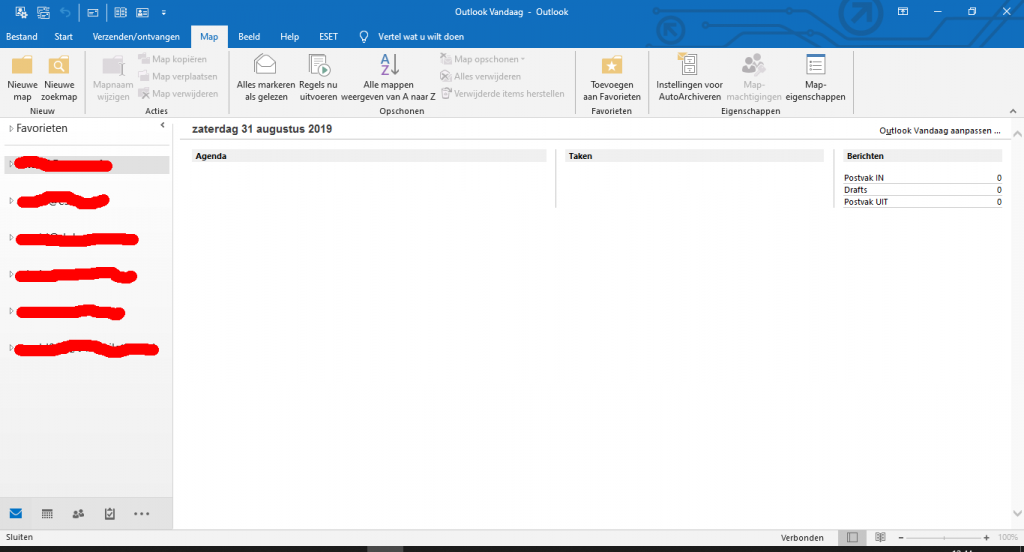
Task: Click the send/receive all folders icon in Quick Access Toolbar
Action: [43, 12]
